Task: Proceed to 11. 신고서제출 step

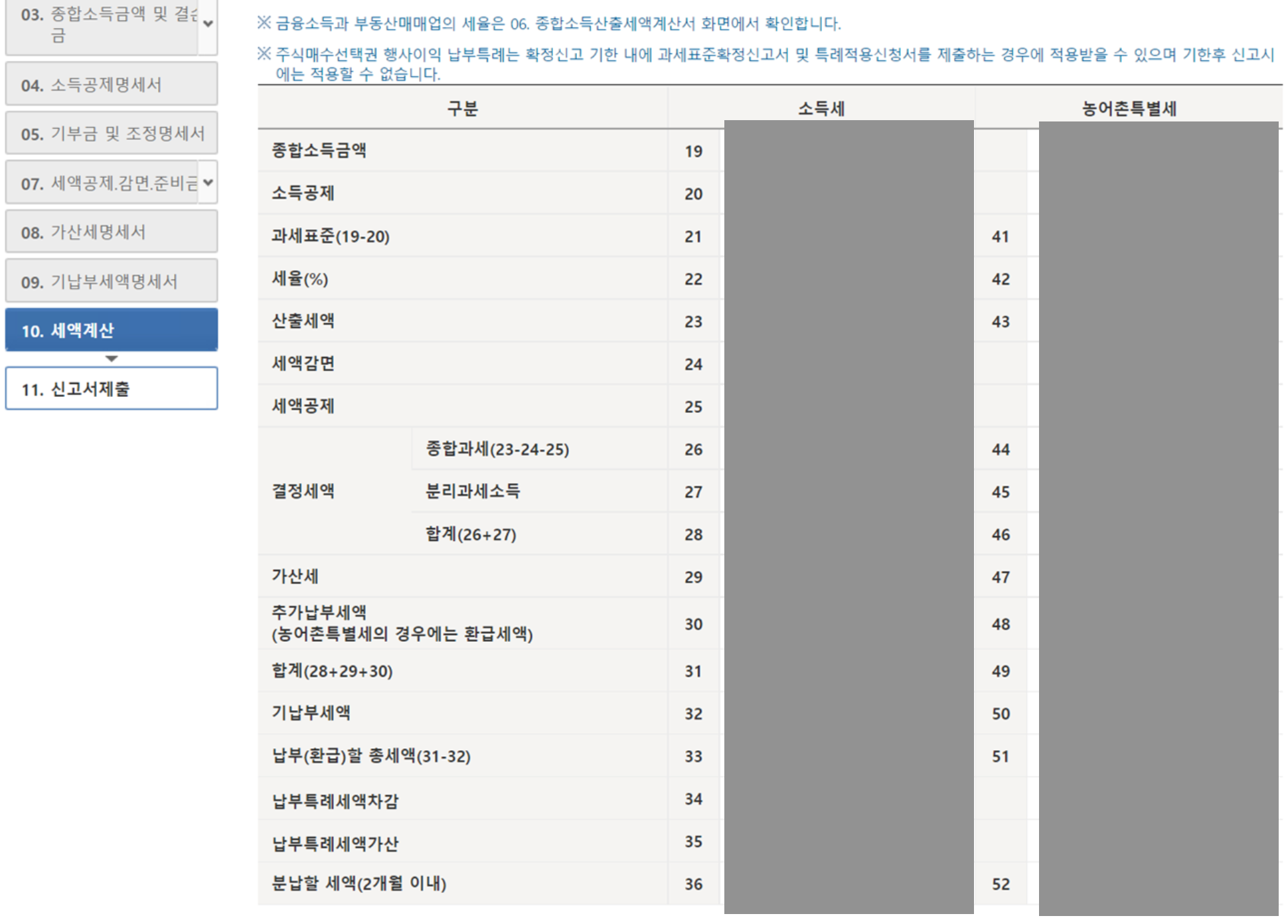Action: coord(111,389)
